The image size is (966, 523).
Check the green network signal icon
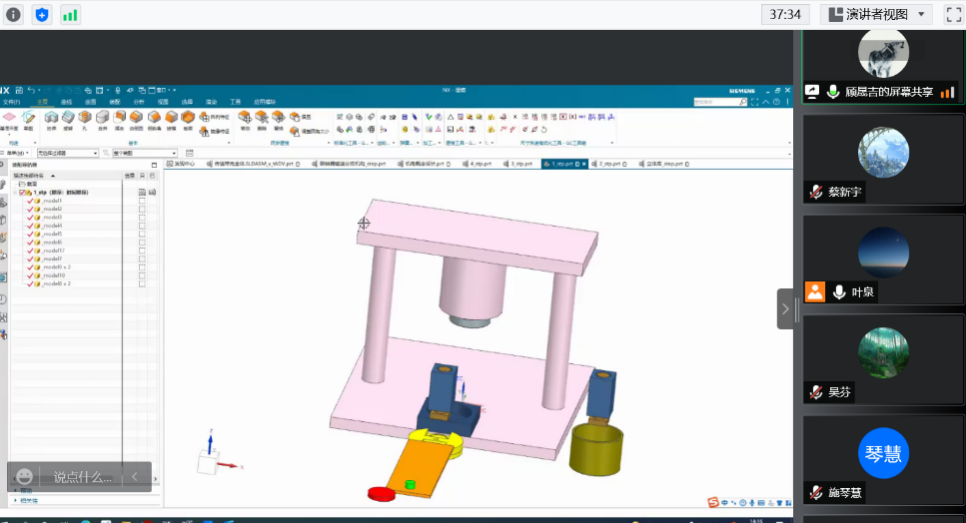(70, 14)
